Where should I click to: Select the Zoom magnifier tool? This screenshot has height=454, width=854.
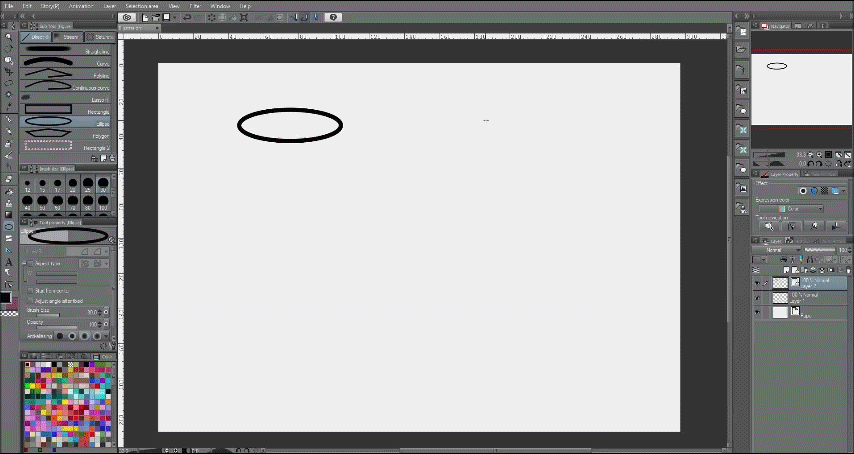point(9,37)
